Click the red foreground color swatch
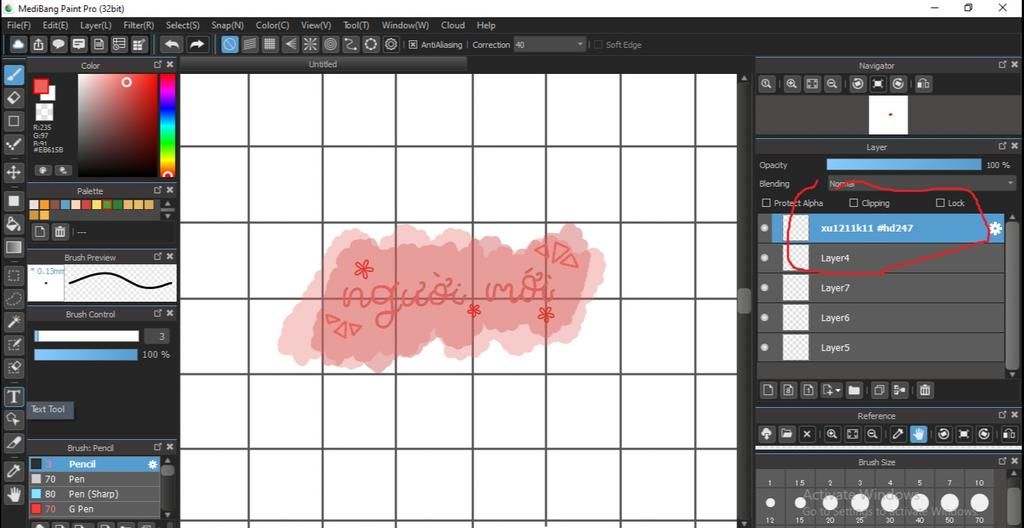Screen dimensions: 1024x528 point(41,86)
